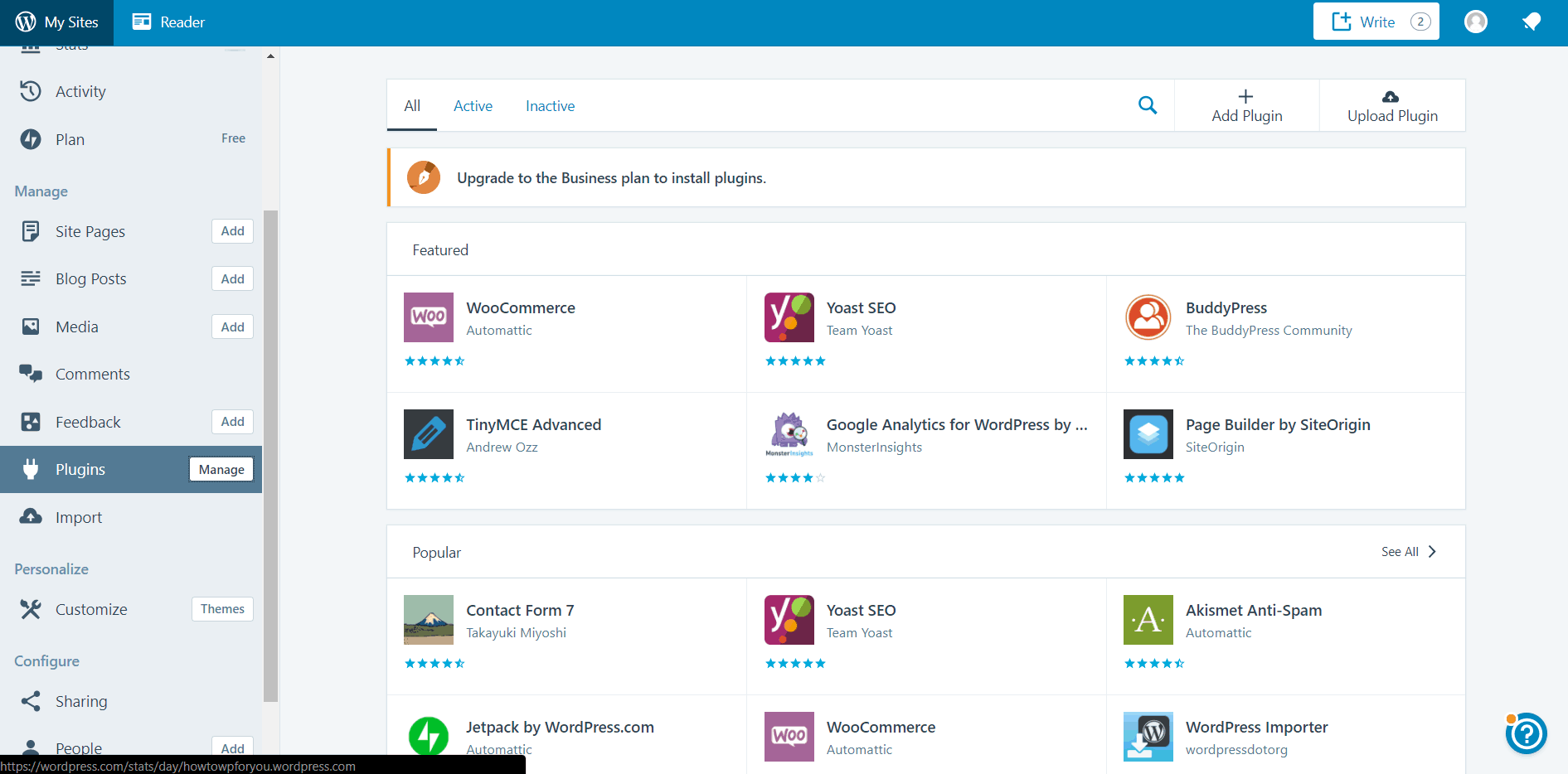Screen dimensions: 1568x774
Task: Click the Page Builder SiteOrigin icon
Action: (1148, 434)
